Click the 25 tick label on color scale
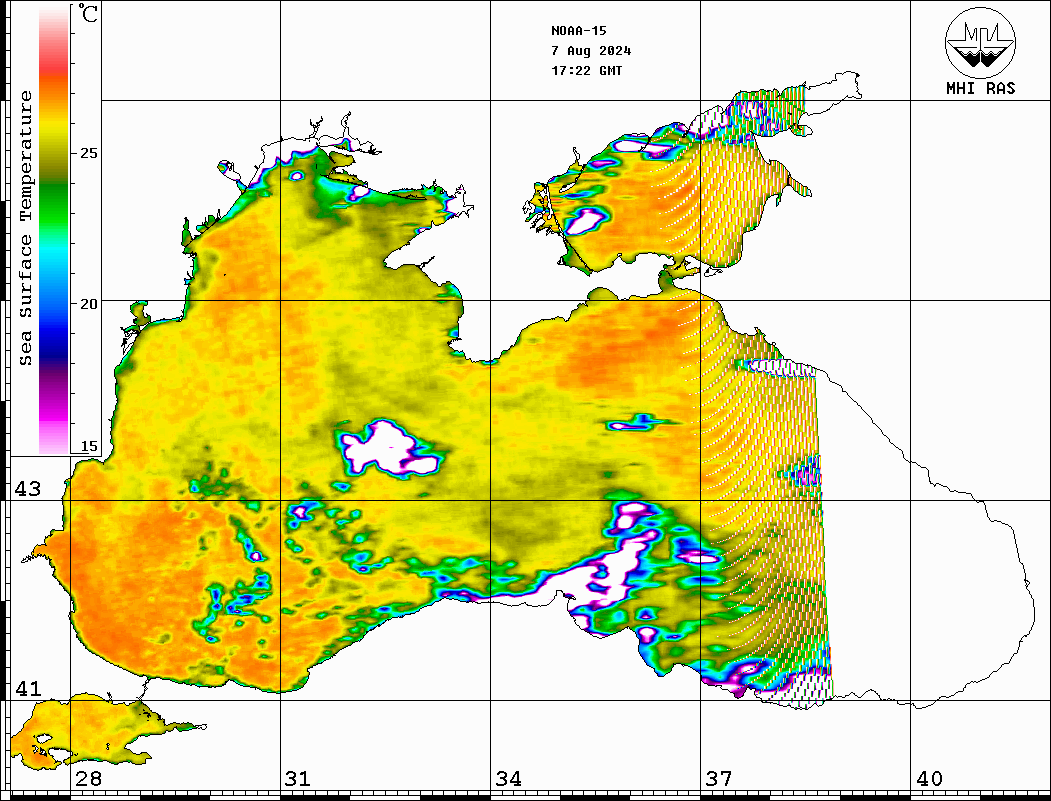1051x801 pixels. [x=88, y=153]
